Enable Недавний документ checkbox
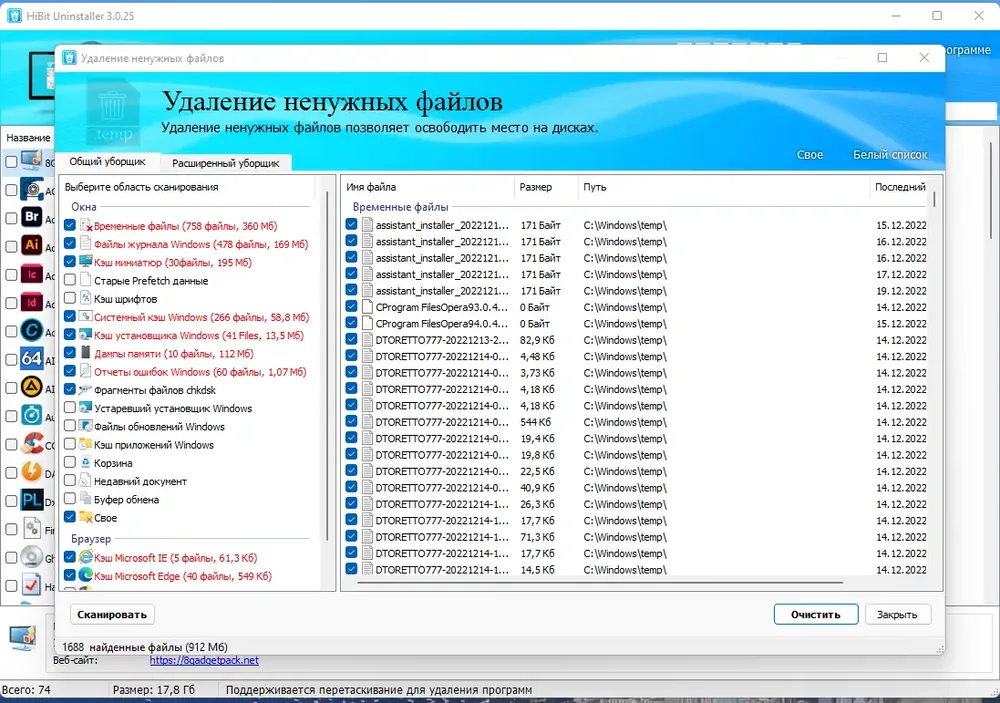This screenshot has height=703, width=1000. pos(70,481)
